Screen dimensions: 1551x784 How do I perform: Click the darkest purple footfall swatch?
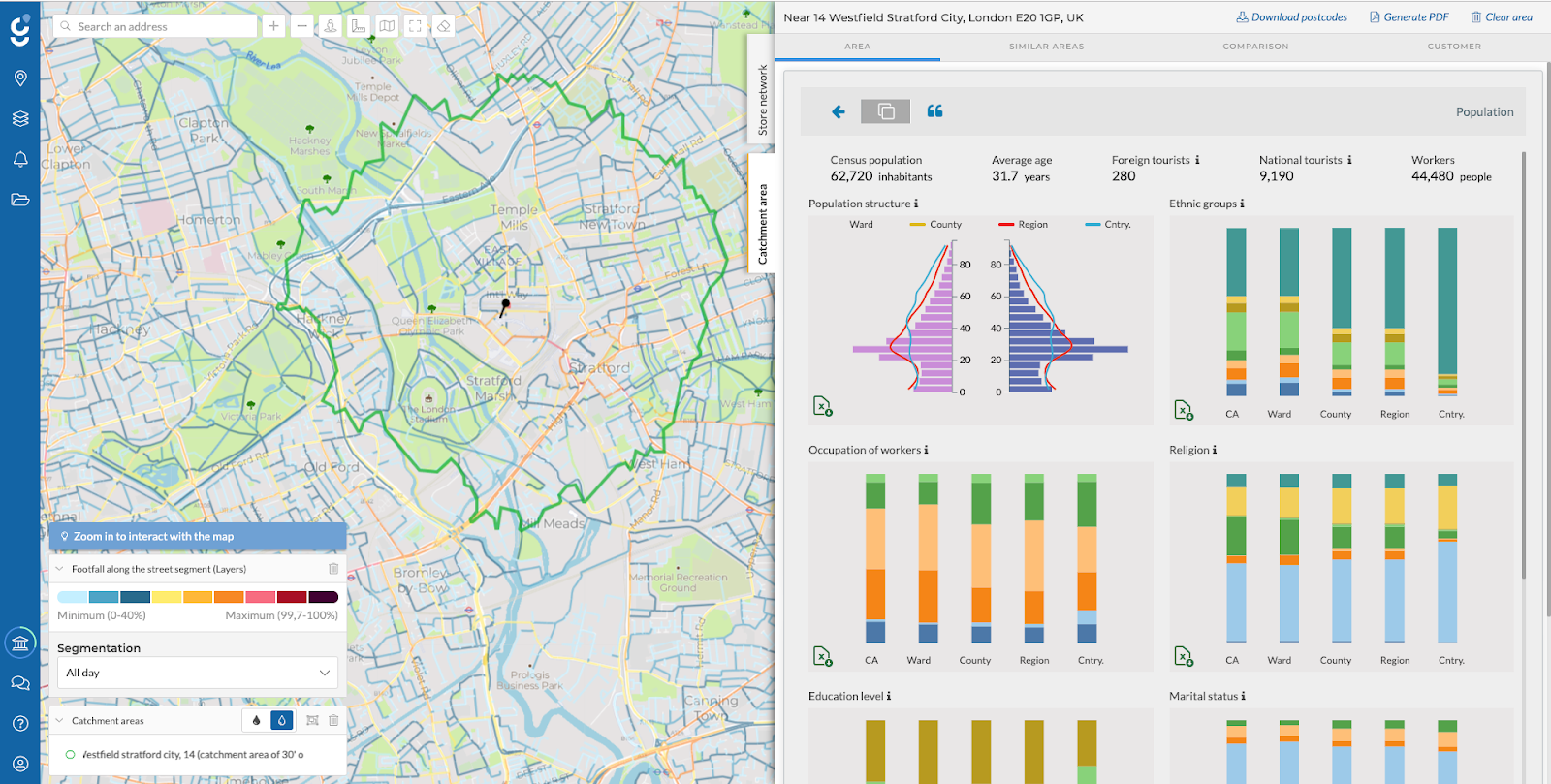[x=323, y=597]
